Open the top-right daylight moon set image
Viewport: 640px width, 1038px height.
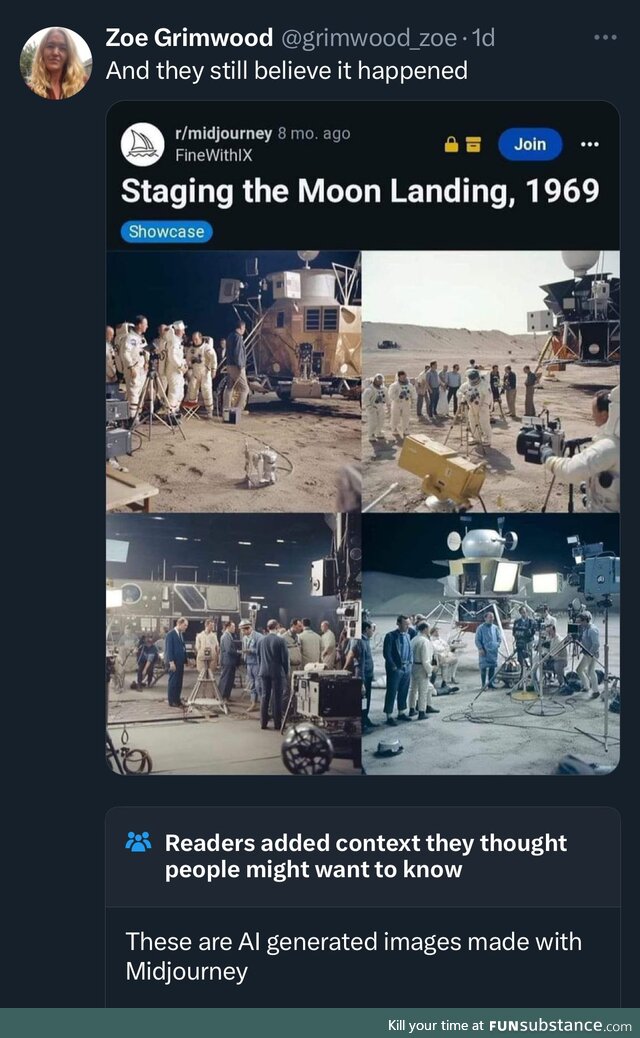click(x=490, y=380)
